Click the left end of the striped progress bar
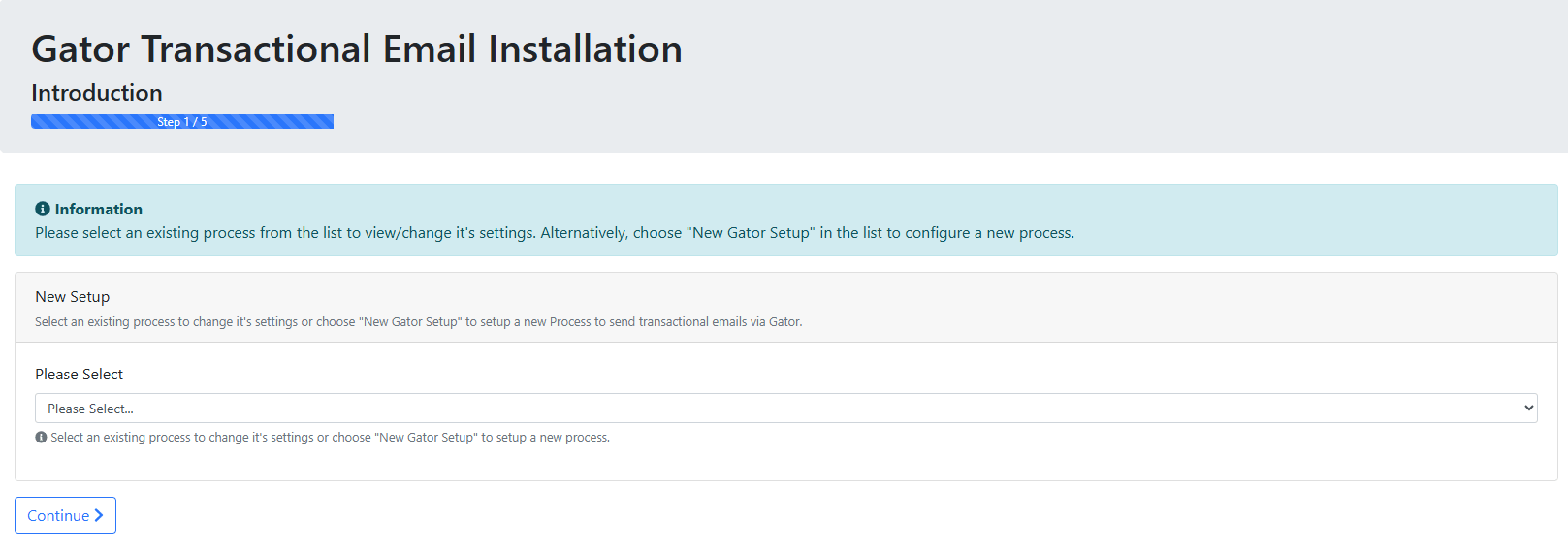 40,121
